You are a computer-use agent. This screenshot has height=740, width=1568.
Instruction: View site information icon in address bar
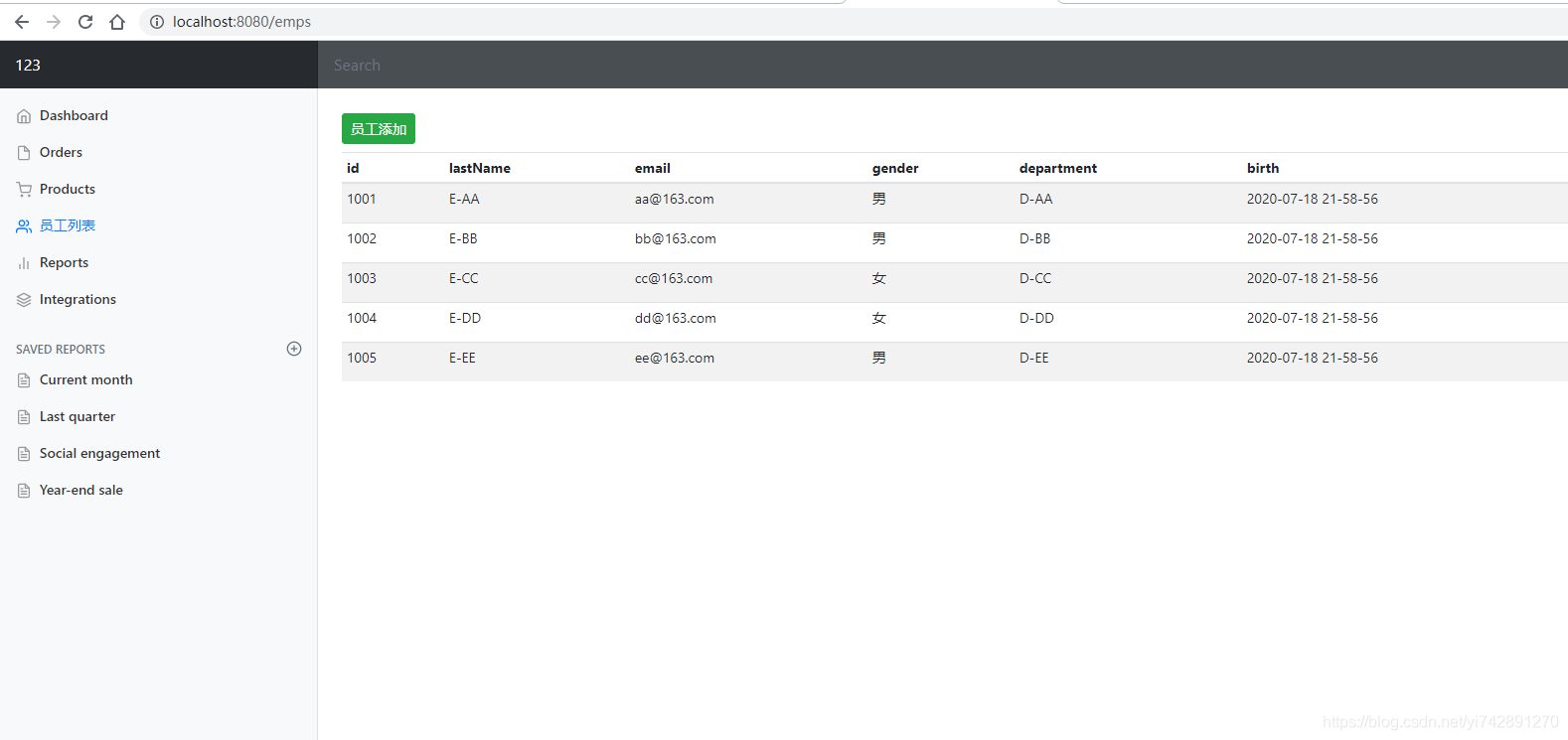click(x=157, y=22)
